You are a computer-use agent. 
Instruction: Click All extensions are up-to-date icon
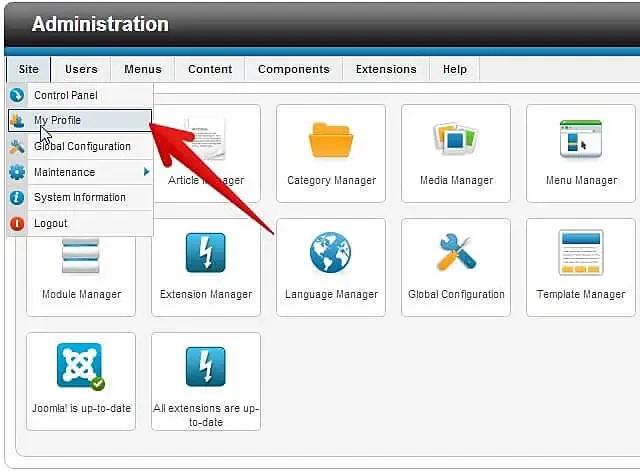click(206, 367)
